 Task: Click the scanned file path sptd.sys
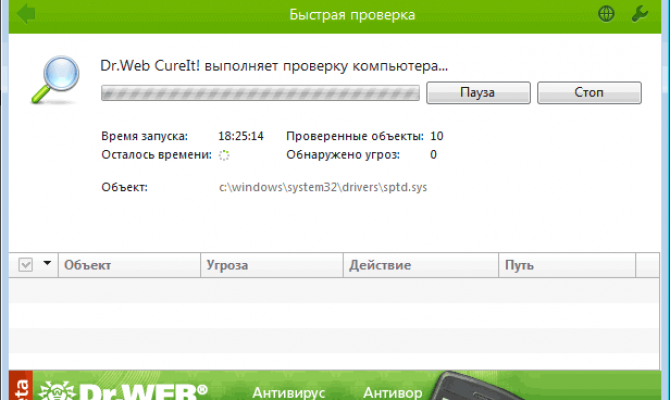point(323,187)
